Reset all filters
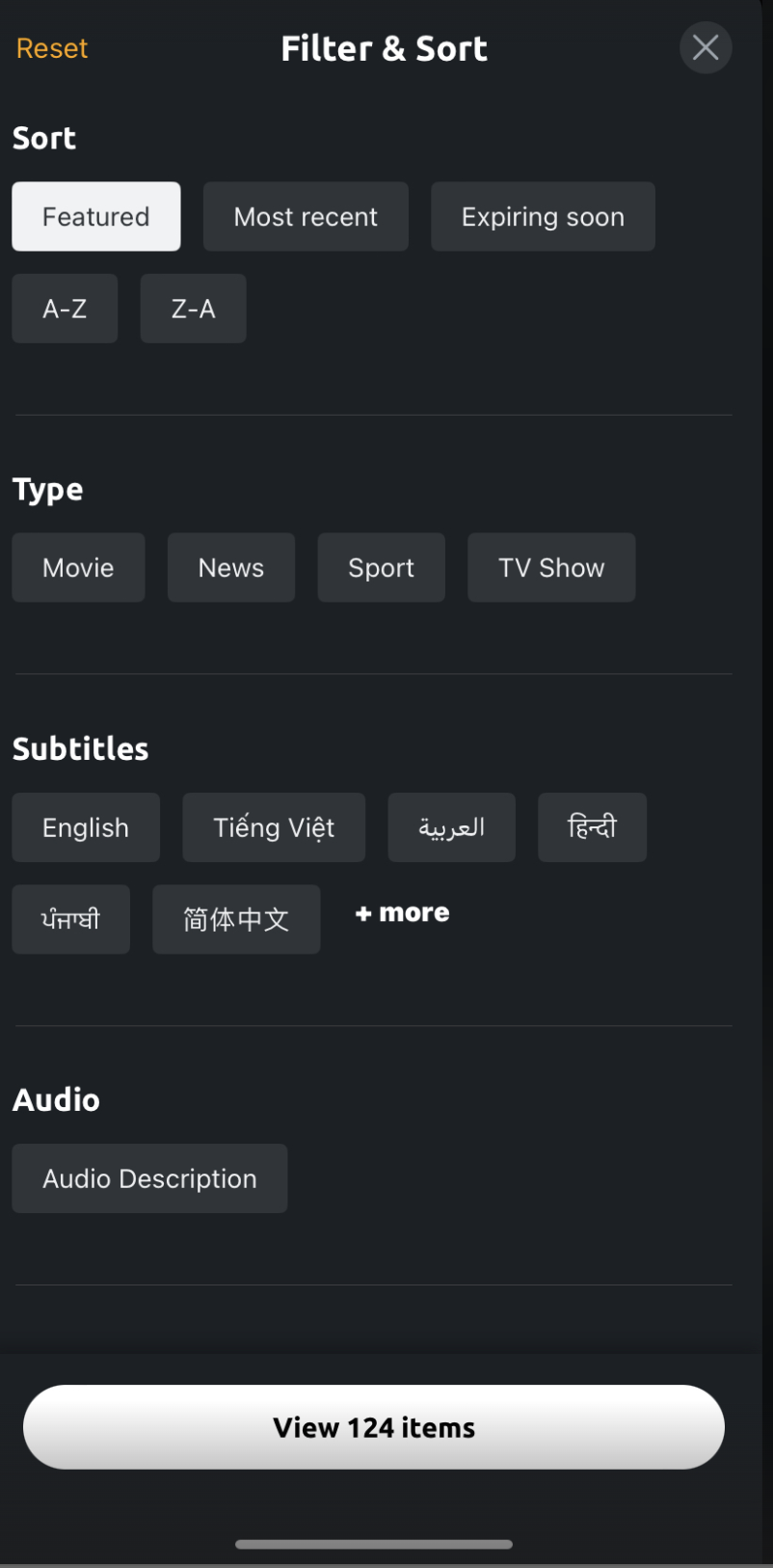Screen dimensions: 773x1568 [x=52, y=48]
